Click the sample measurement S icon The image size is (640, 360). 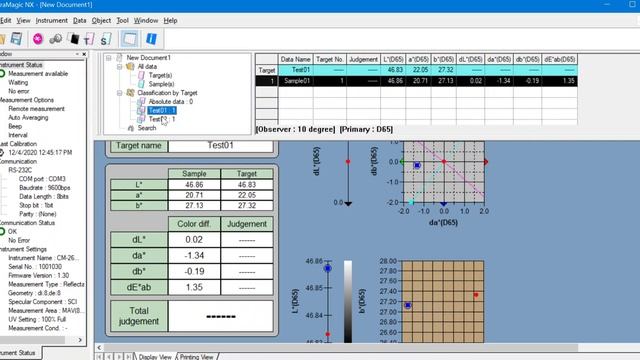[x=105, y=39]
